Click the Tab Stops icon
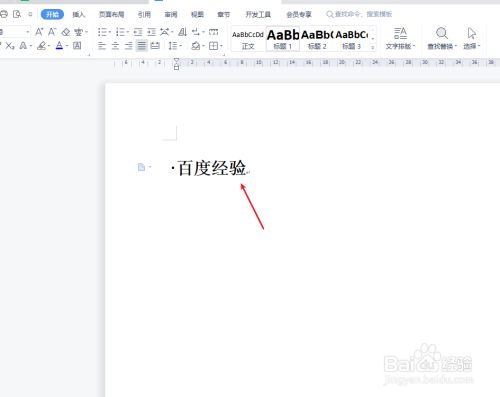The width and height of the screenshot is (500, 397). 213,32
